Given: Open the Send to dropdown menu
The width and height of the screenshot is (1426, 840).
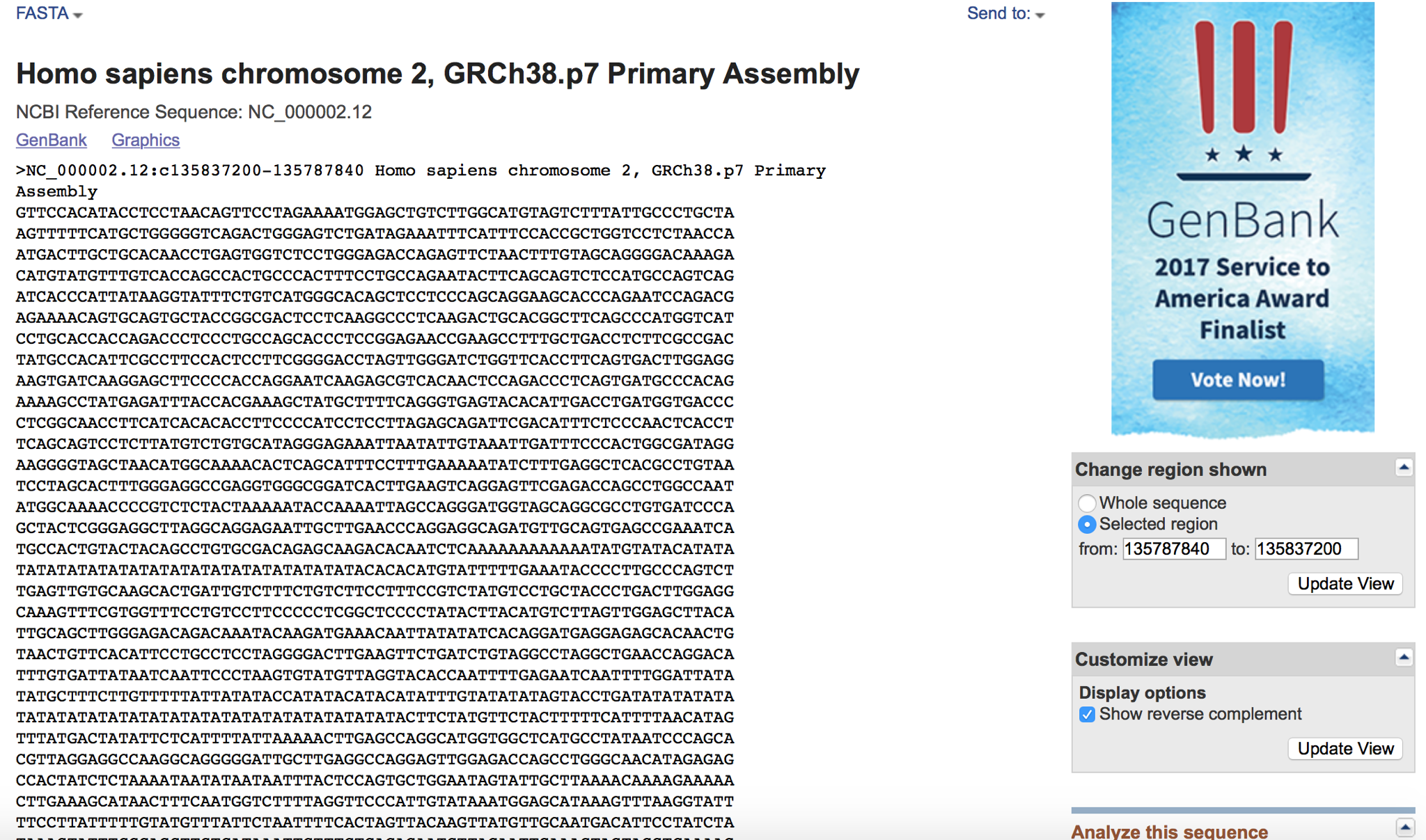Looking at the screenshot, I should click(x=1005, y=14).
